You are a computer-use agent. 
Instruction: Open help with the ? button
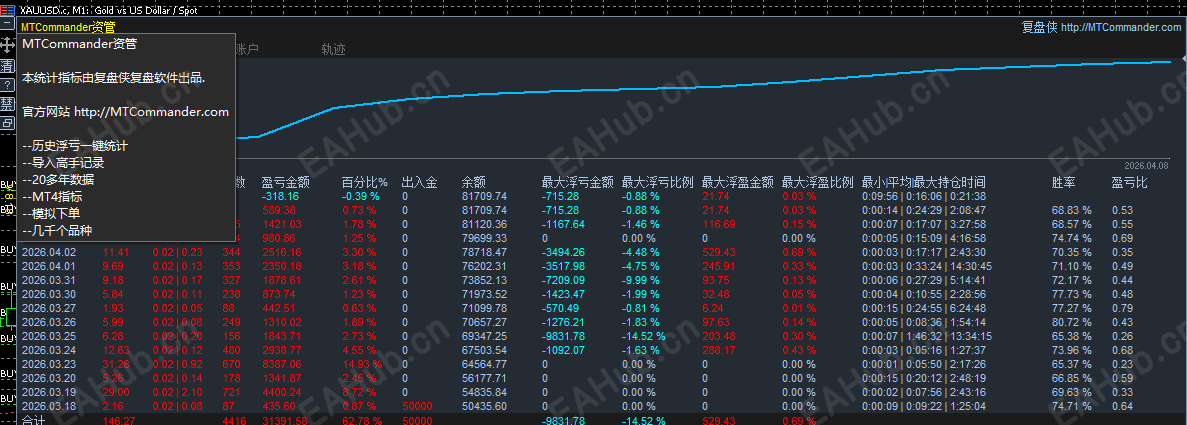[x=8, y=84]
